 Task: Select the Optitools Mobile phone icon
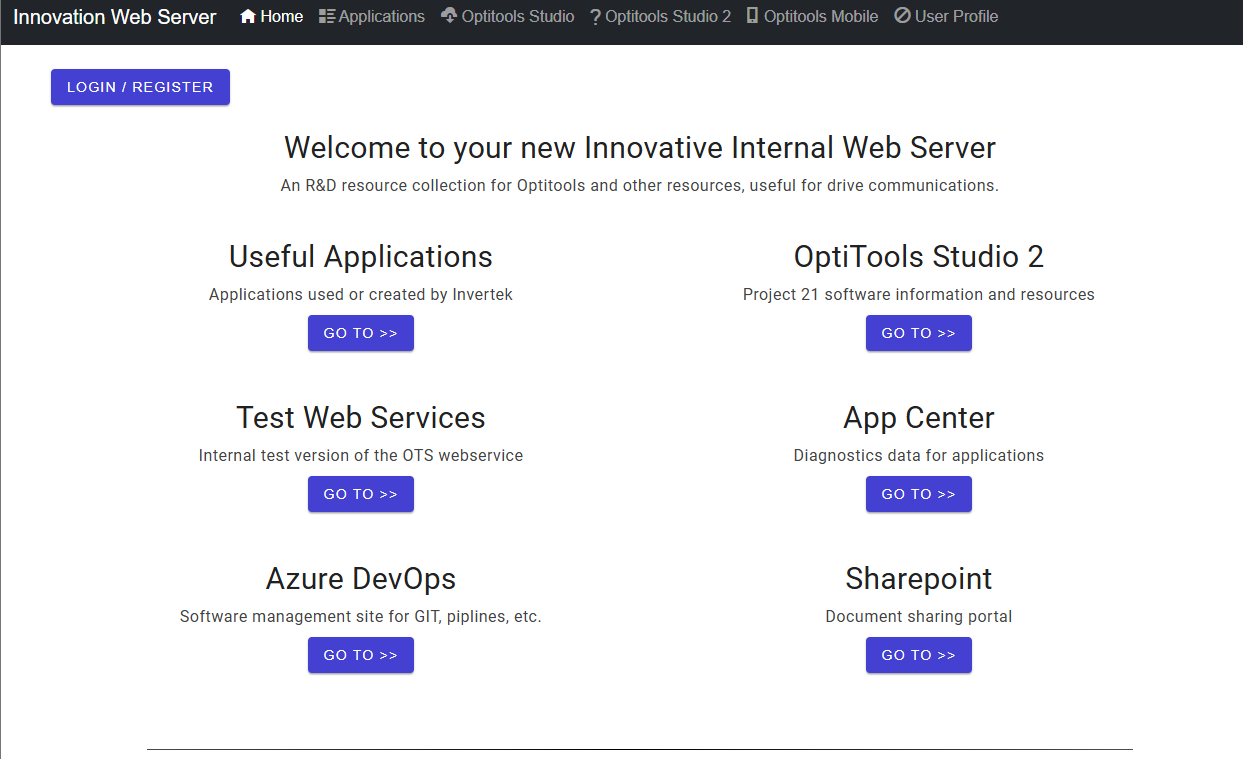pos(750,16)
